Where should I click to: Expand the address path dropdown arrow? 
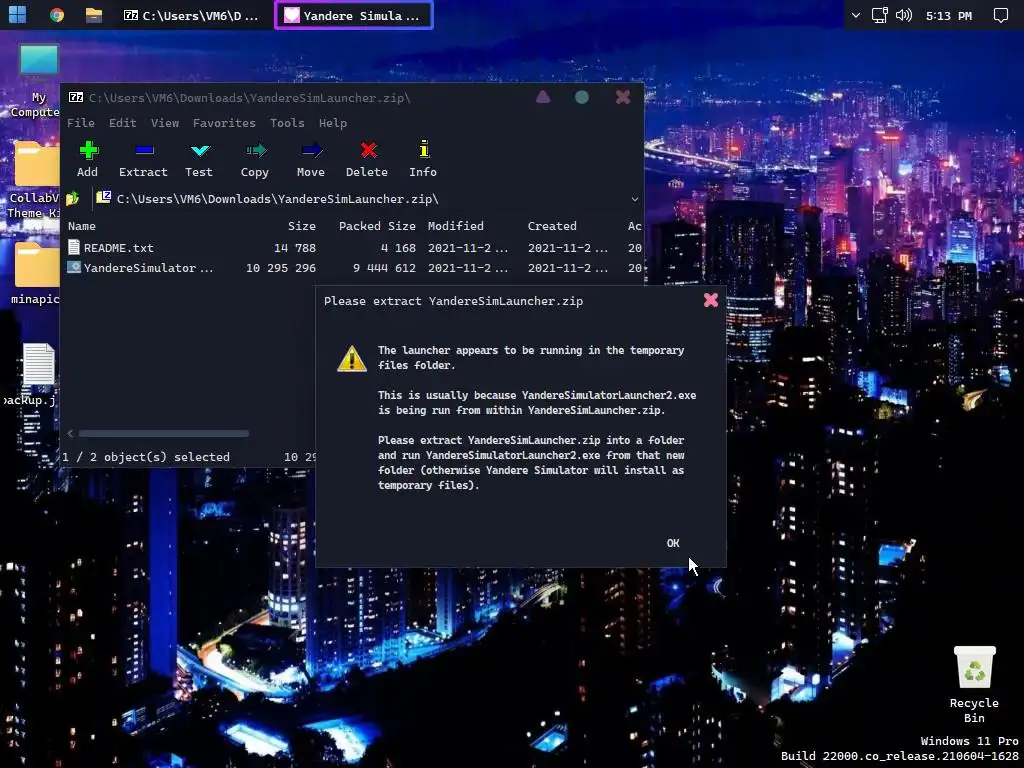point(634,199)
